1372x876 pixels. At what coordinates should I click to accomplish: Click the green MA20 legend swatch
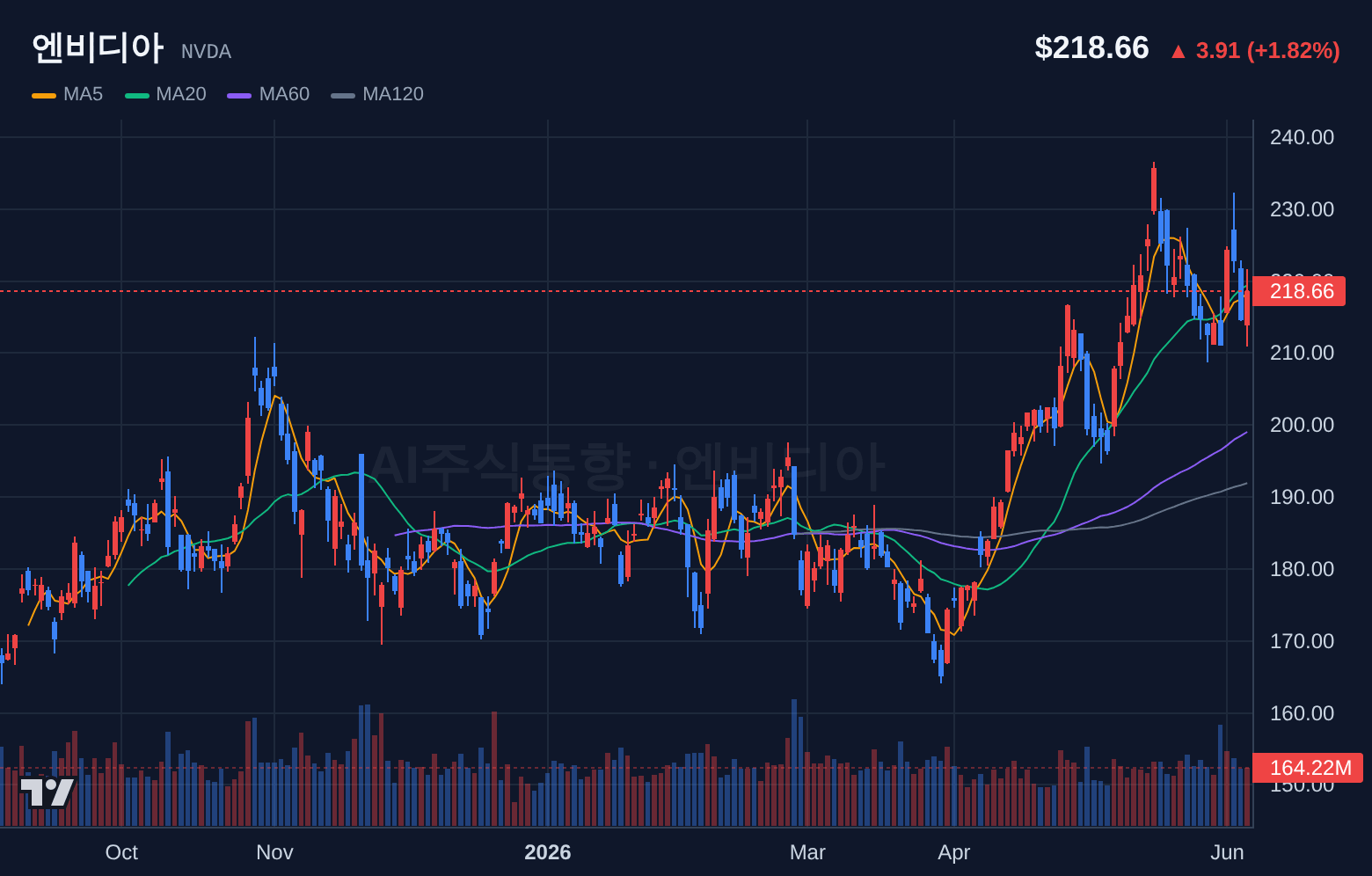pos(137,95)
